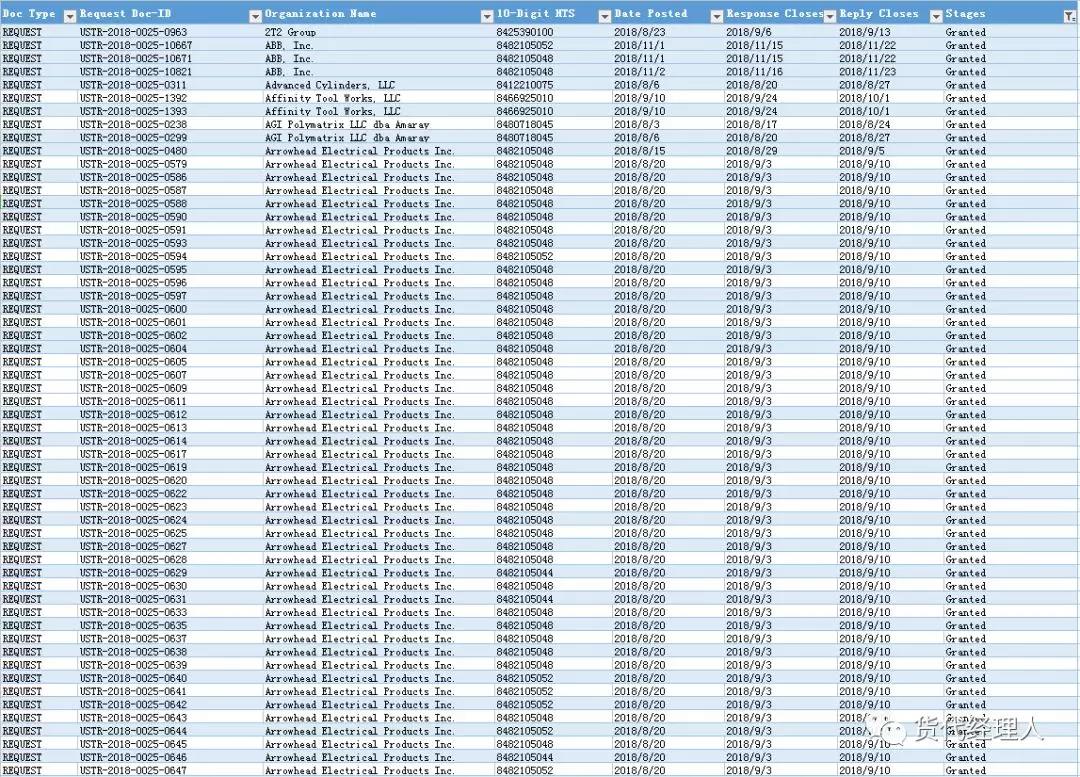Select the Organization Name header cell
The height and width of the screenshot is (777, 1080).
[378, 13]
